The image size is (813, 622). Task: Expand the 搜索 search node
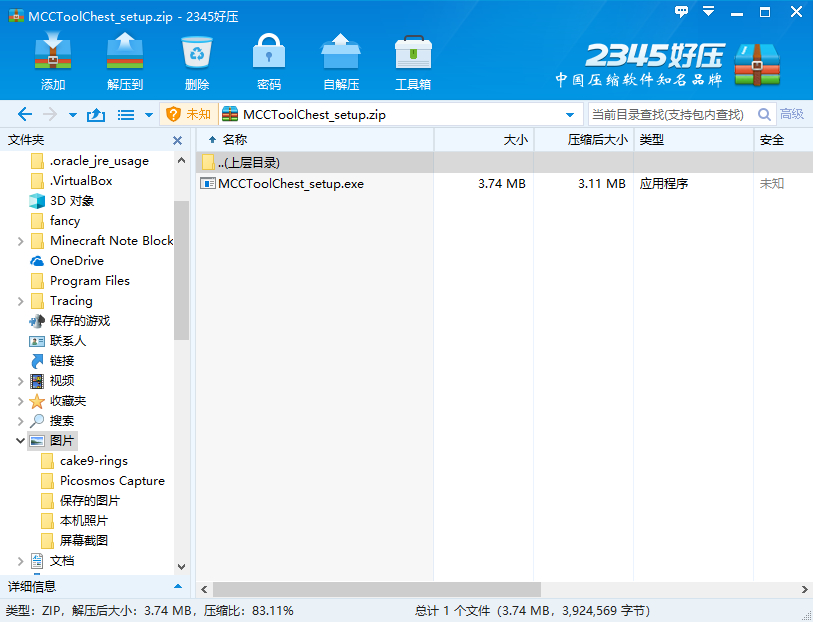[20, 421]
